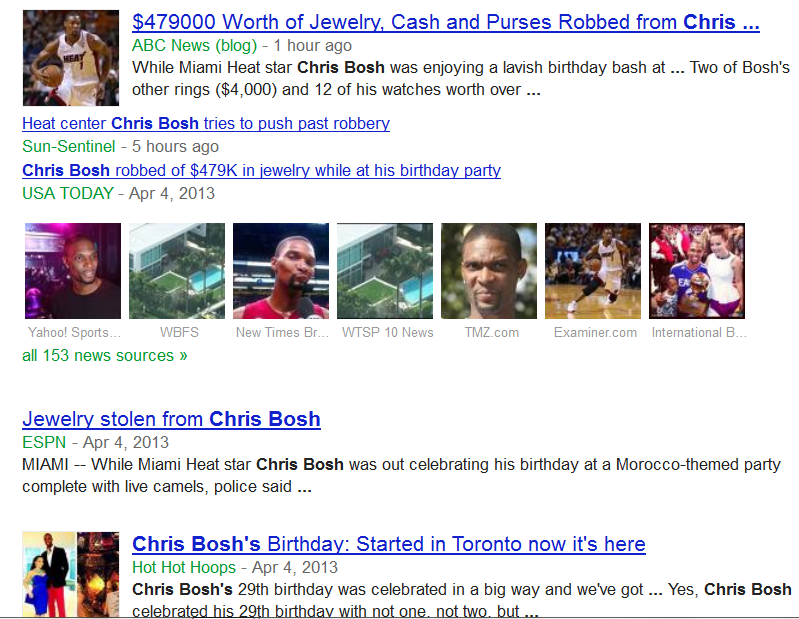Select the Yahoo! Sports thumbnail image

tap(73, 271)
